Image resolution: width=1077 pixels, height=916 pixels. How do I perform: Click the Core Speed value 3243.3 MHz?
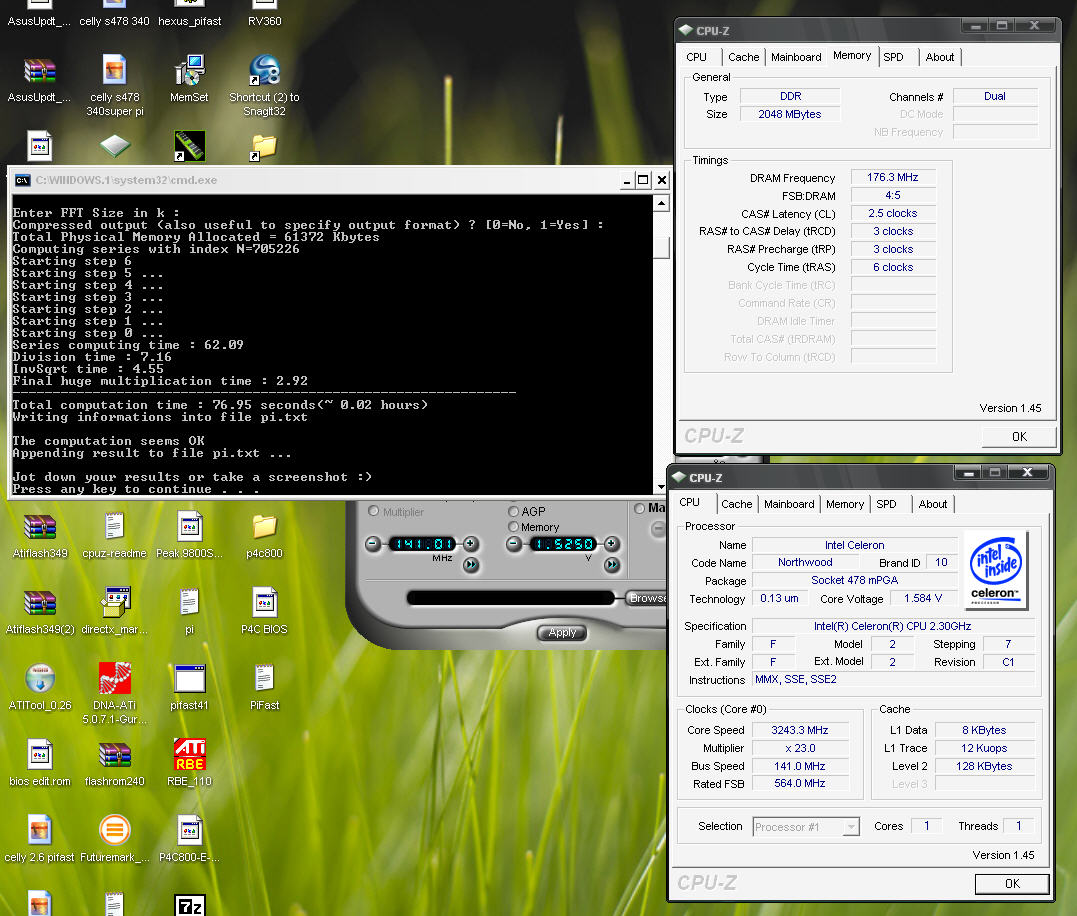click(x=800, y=730)
